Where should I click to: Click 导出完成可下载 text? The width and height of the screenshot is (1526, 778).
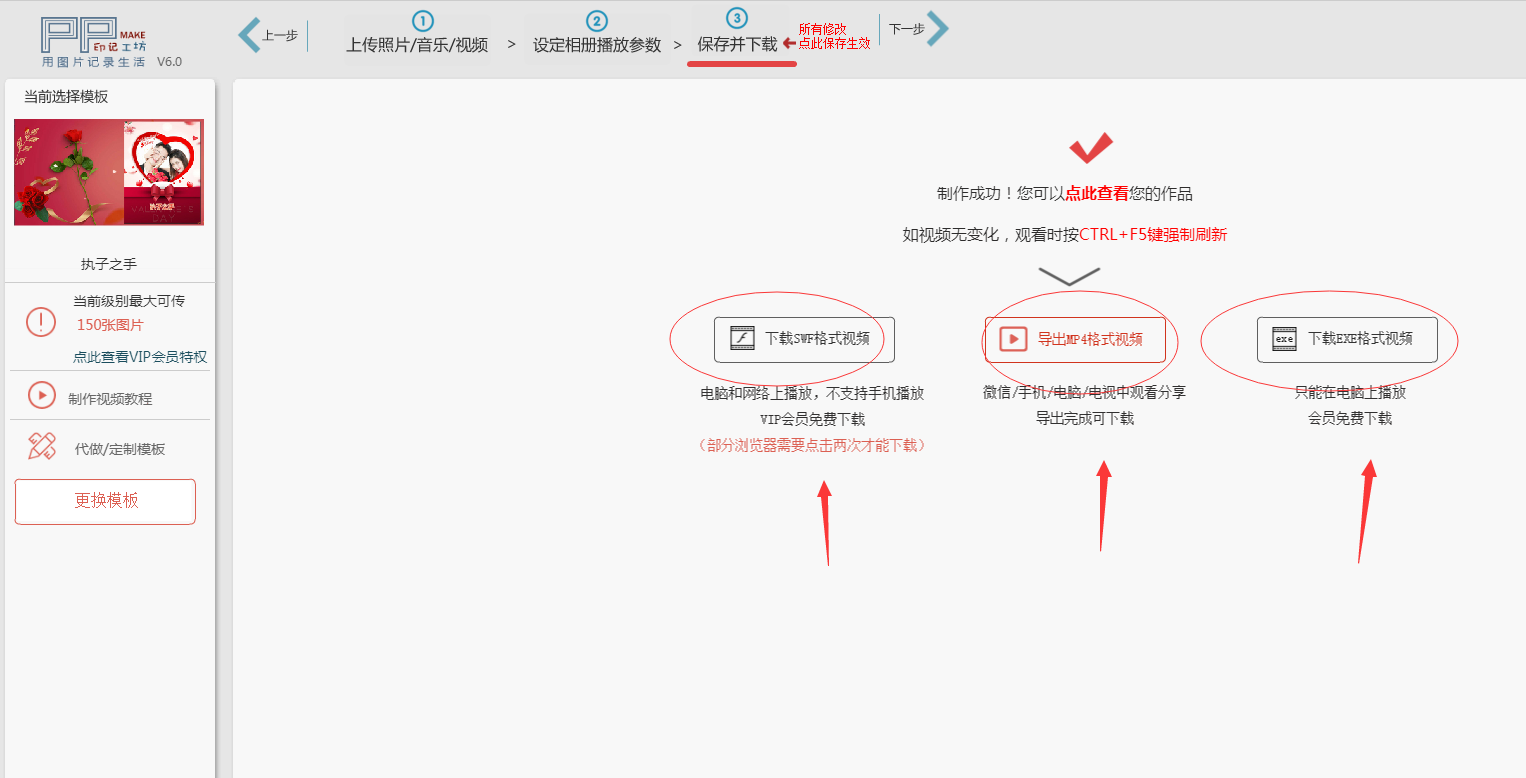click(1085, 418)
